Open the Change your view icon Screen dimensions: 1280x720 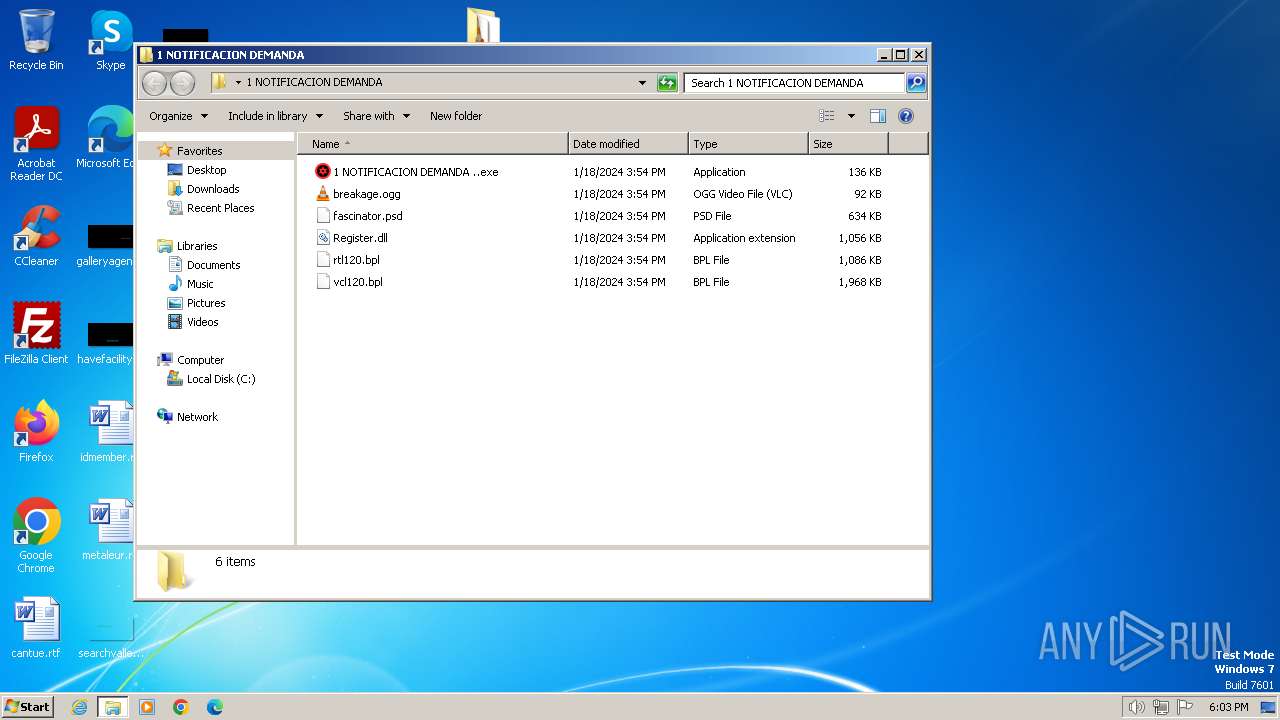click(x=827, y=116)
